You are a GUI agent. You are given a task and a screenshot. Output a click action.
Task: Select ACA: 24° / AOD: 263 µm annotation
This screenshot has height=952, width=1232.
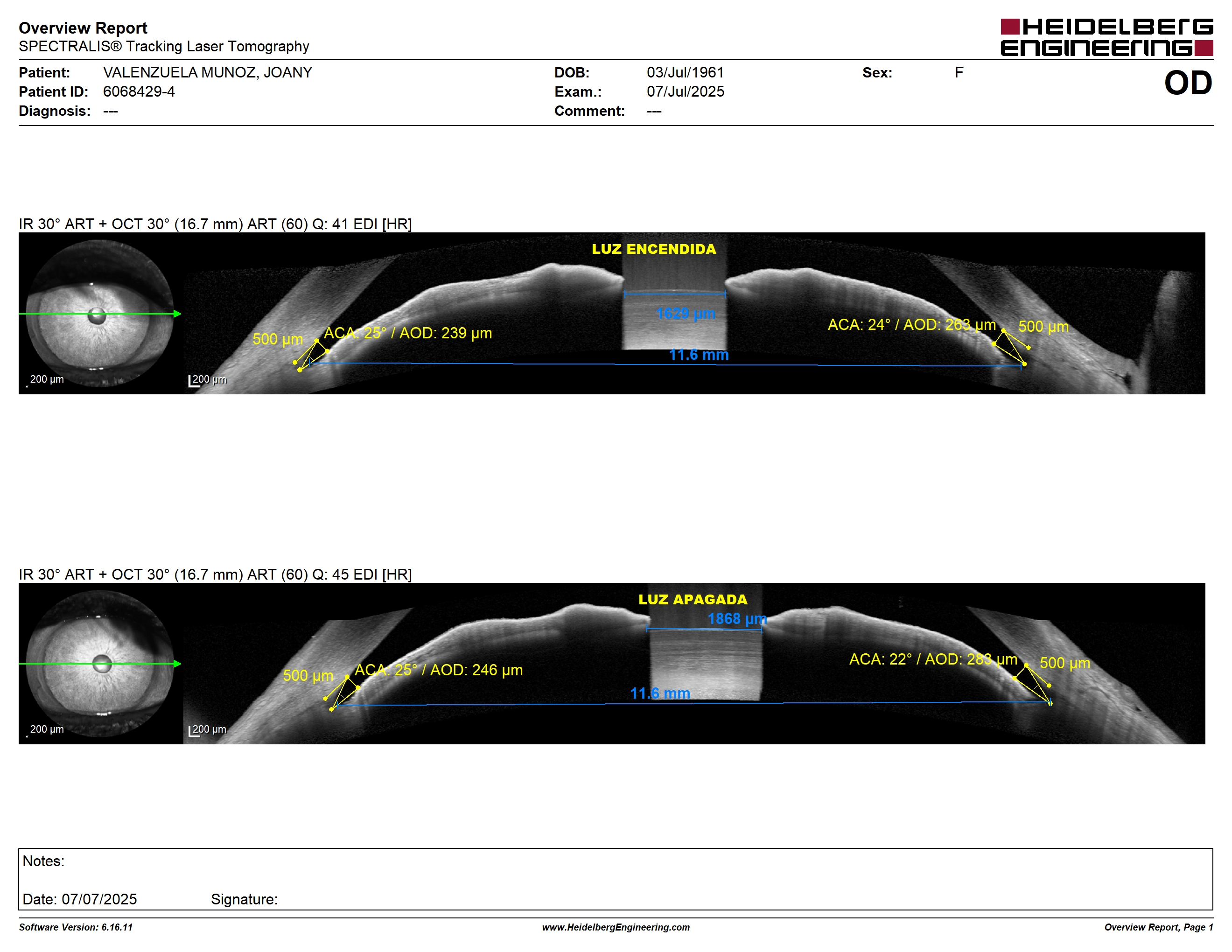(911, 324)
